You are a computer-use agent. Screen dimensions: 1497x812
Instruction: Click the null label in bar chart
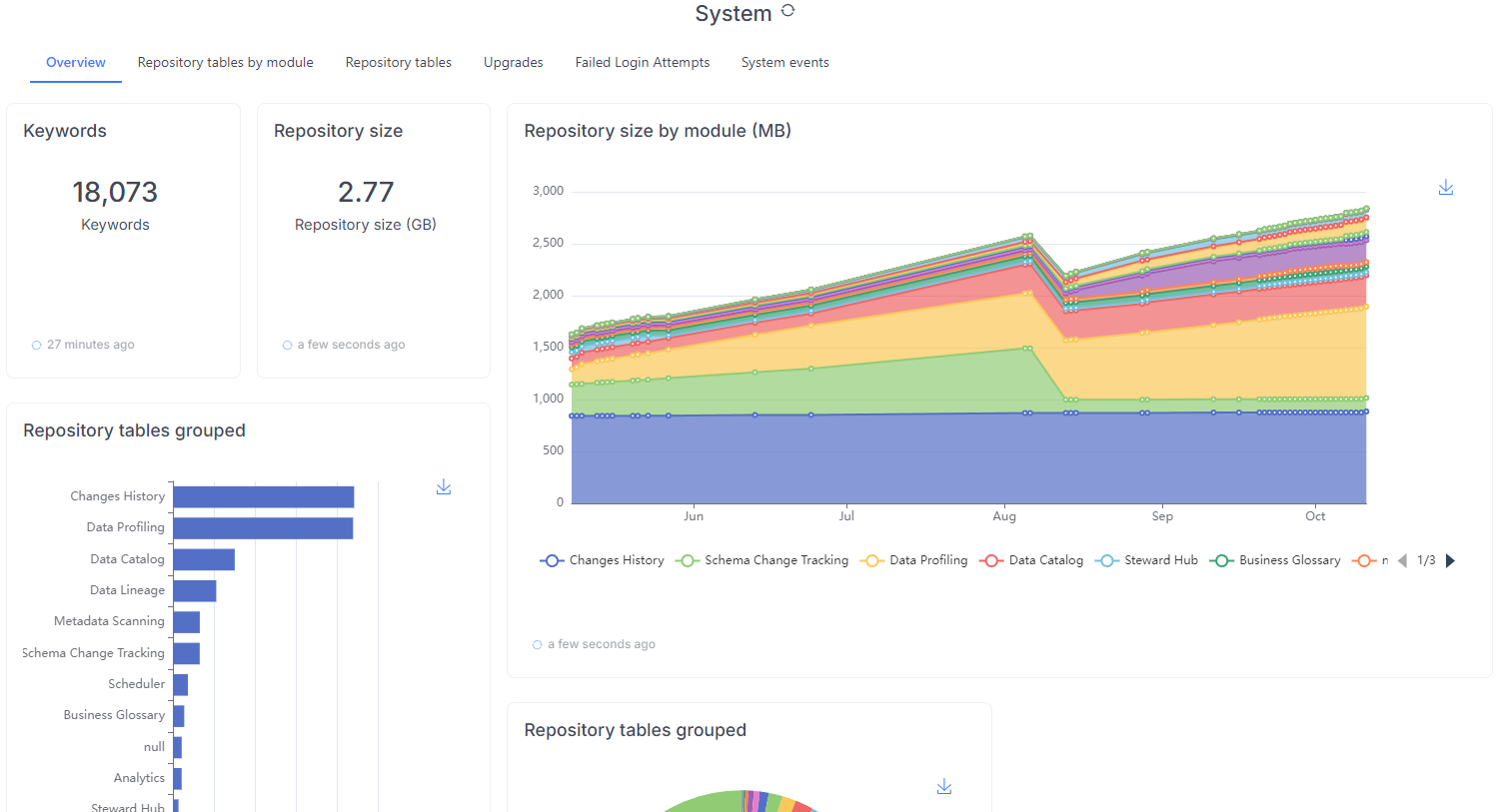tap(154, 747)
